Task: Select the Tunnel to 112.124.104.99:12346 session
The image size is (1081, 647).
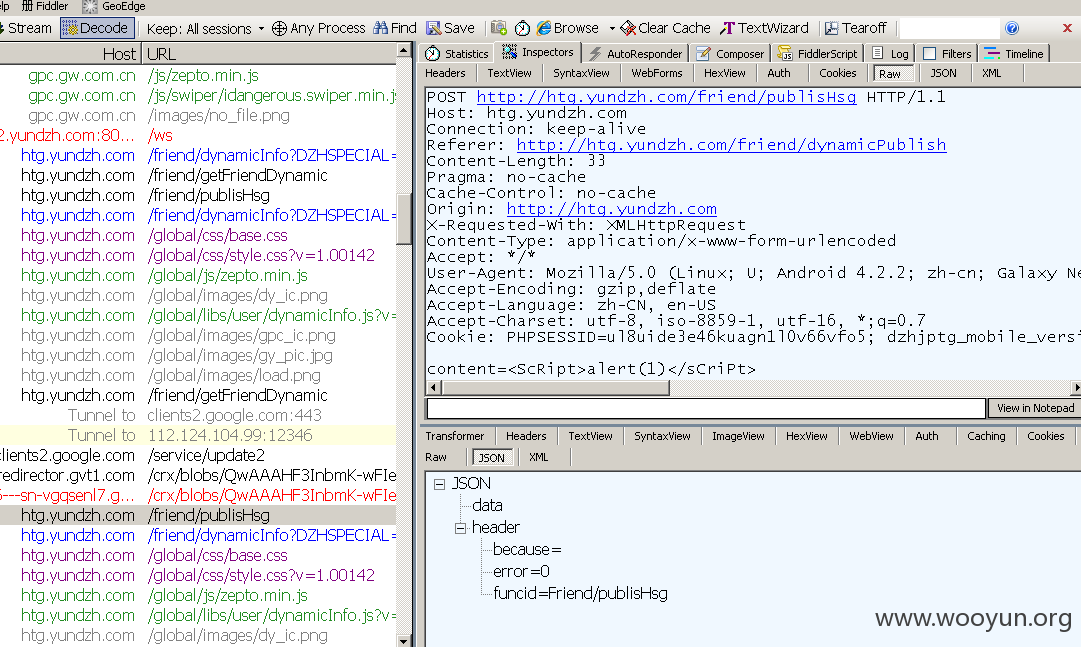Action: [198, 436]
